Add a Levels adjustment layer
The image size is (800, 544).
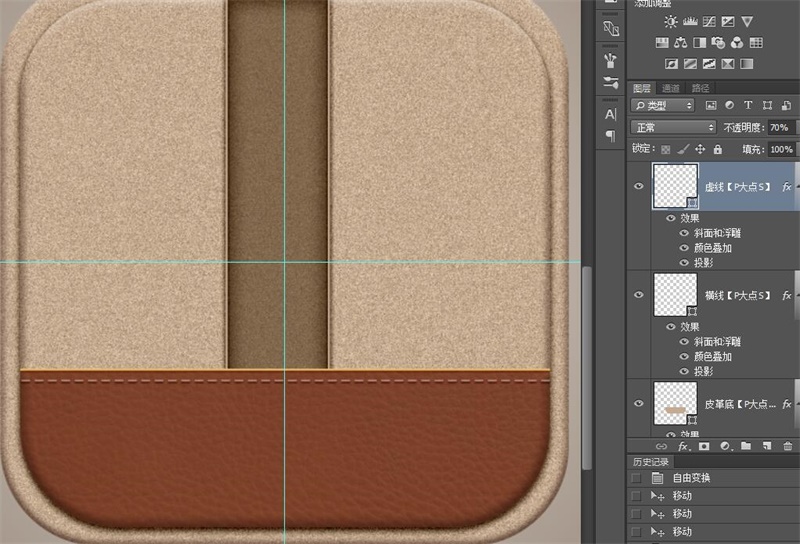(x=690, y=21)
